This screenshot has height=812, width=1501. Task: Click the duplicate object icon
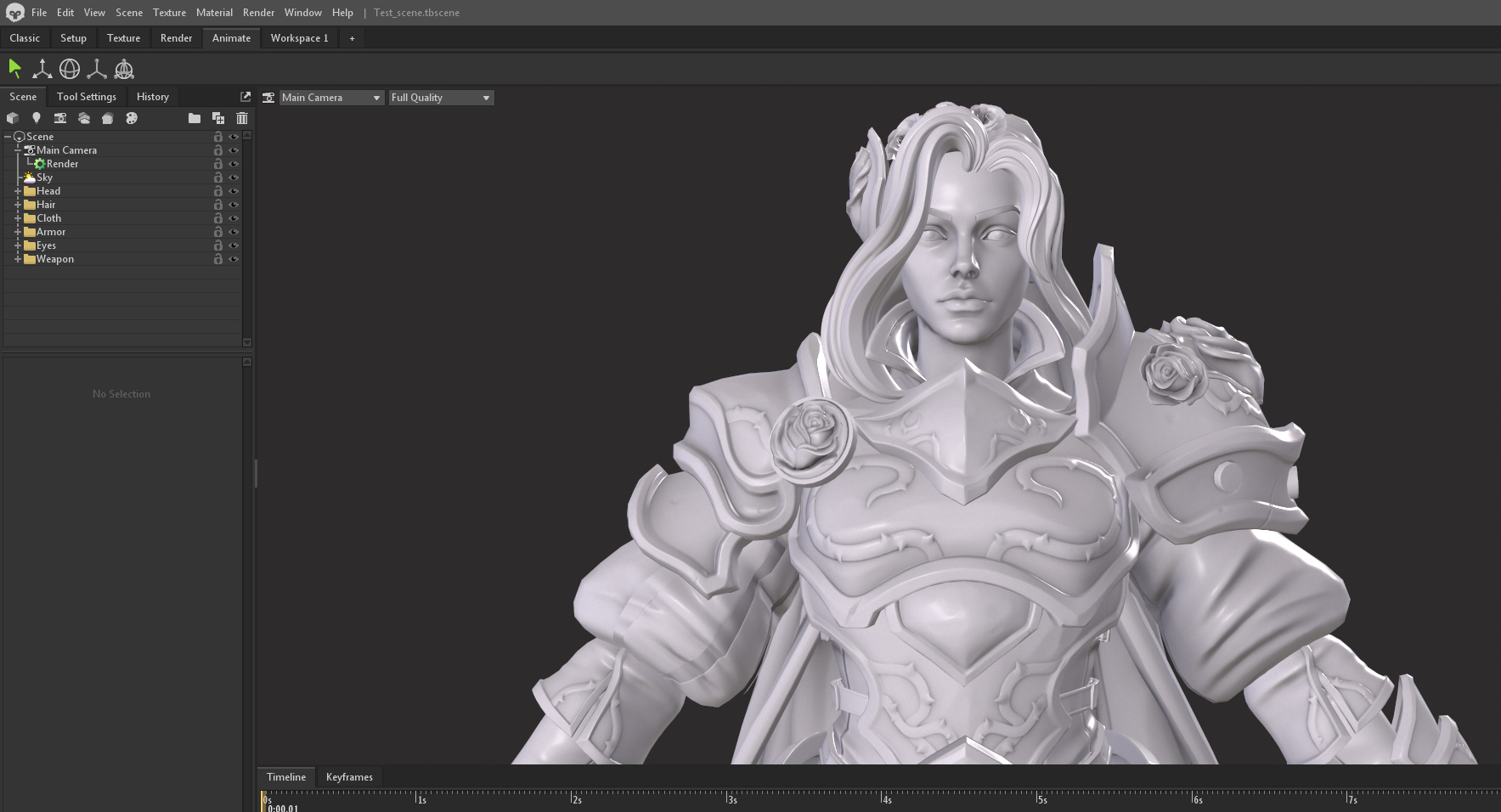218,118
